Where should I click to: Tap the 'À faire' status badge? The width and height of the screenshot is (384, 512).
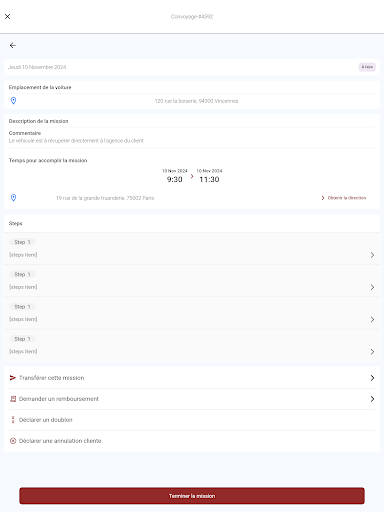tap(367, 67)
